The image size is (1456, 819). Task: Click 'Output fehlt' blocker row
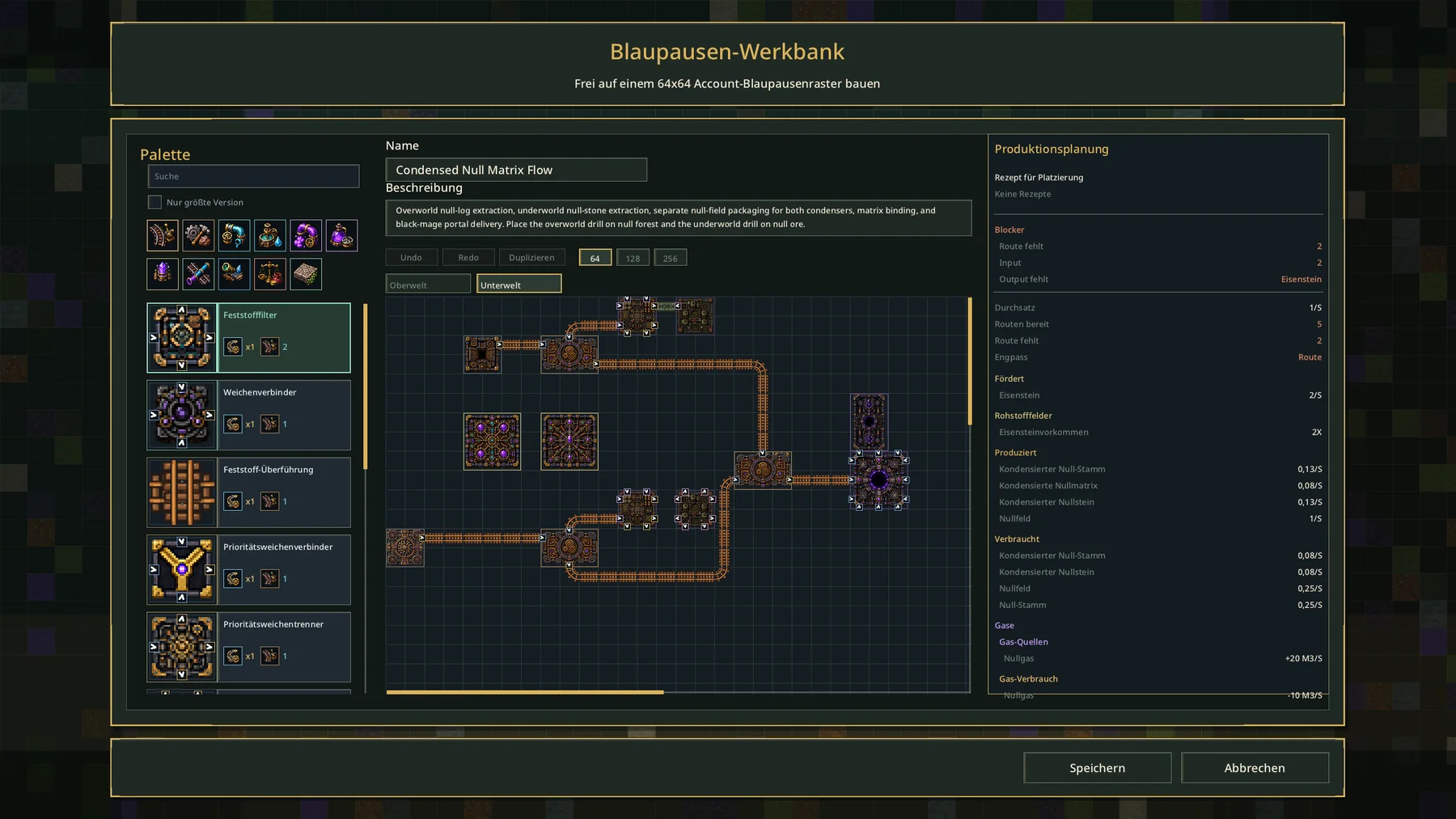pos(1158,279)
